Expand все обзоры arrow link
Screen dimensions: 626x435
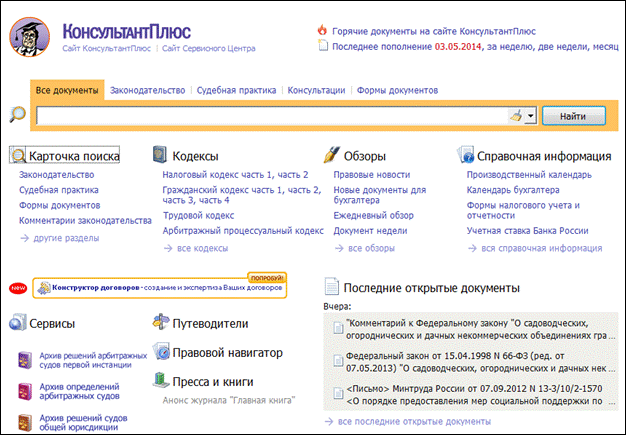click(365, 248)
